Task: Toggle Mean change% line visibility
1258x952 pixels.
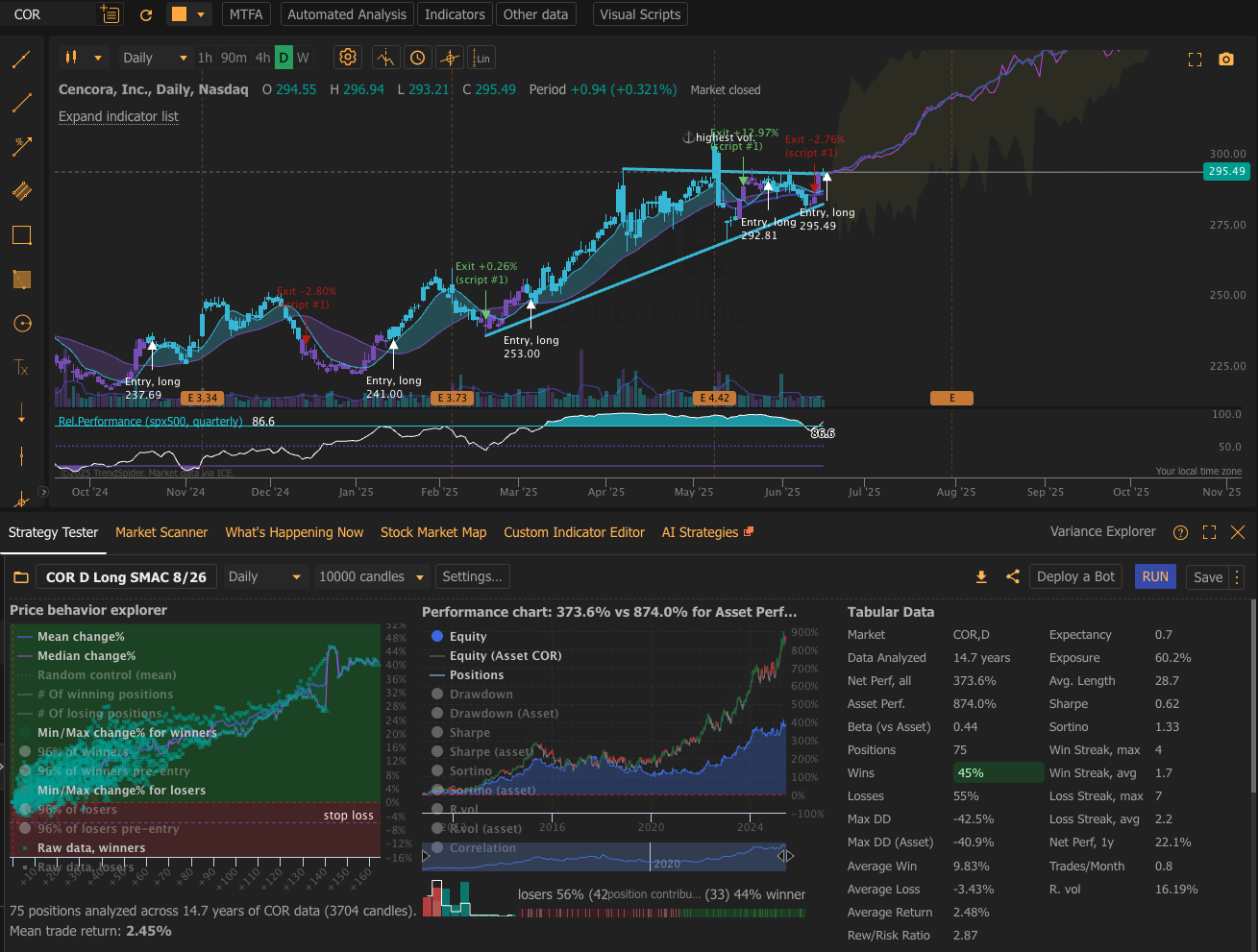Action: click(x=71, y=636)
